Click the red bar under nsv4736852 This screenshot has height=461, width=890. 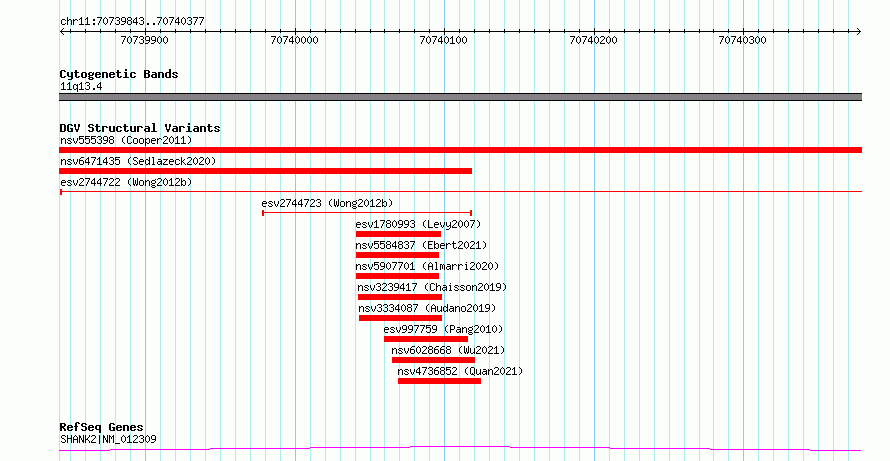point(439,381)
